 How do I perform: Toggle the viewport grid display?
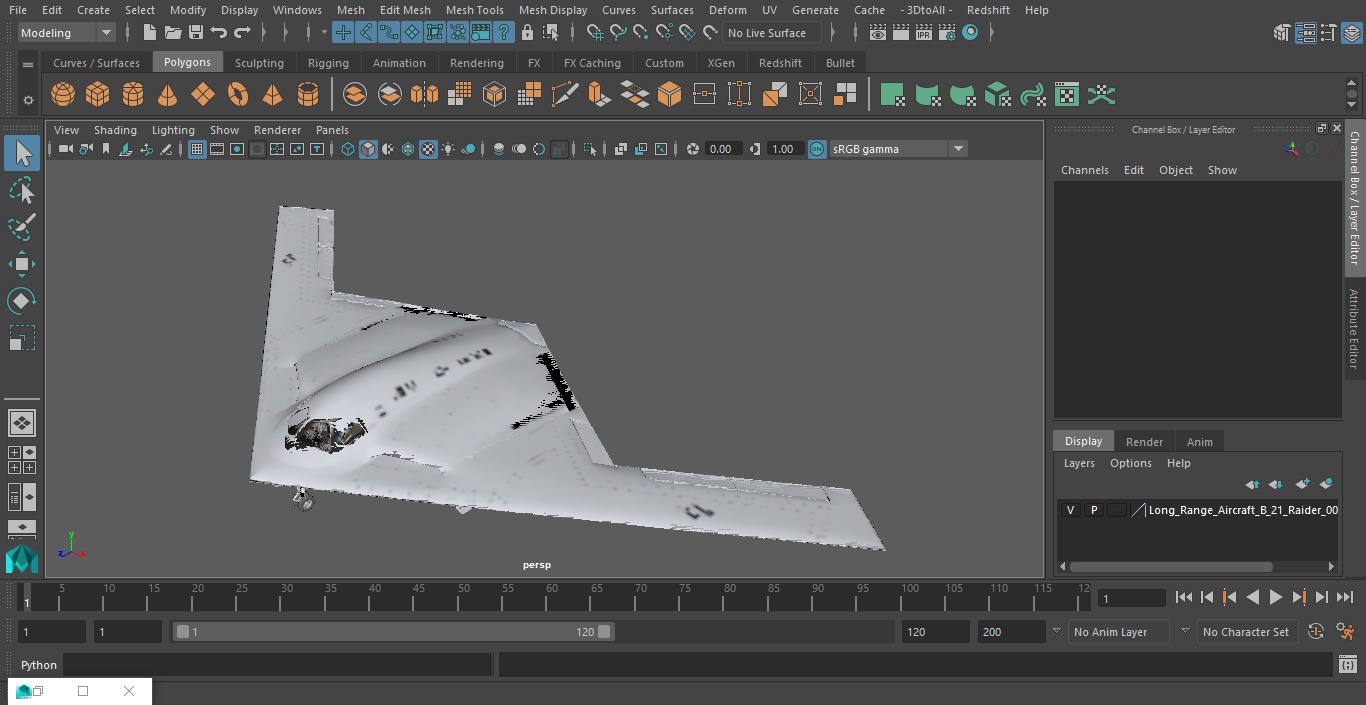(x=197, y=149)
